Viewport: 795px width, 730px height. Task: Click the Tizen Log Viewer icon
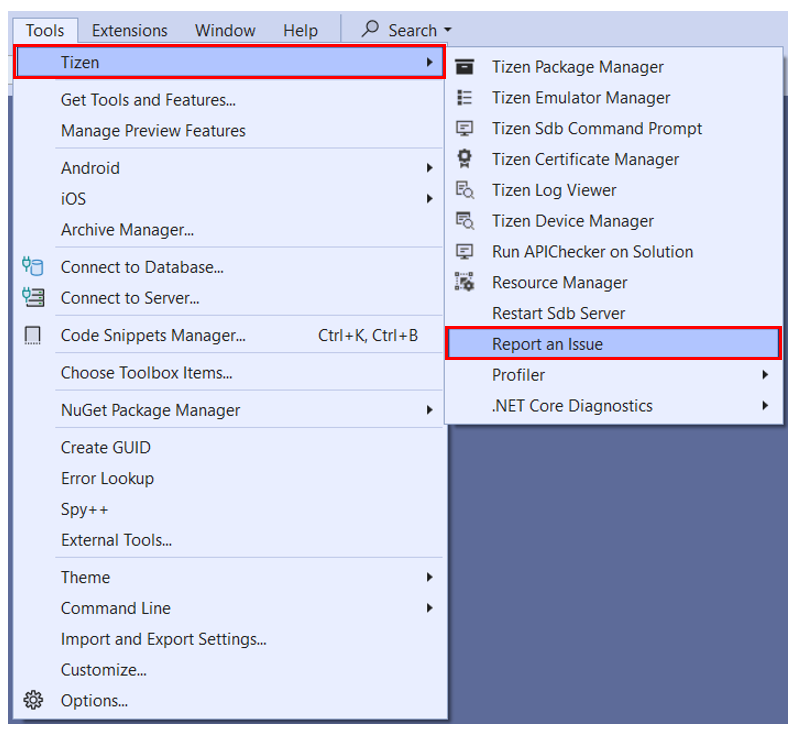[x=464, y=190]
